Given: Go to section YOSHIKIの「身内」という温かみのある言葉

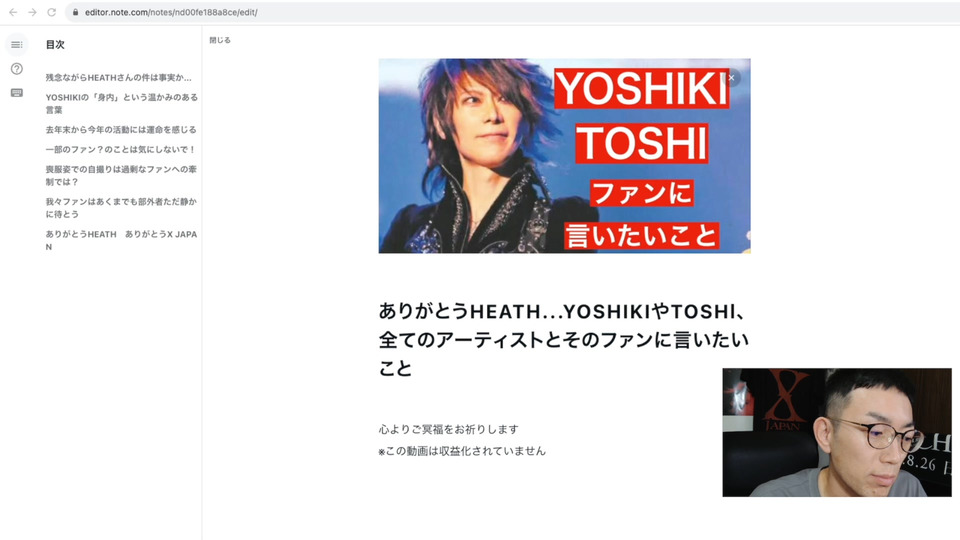Looking at the screenshot, I should tap(121, 103).
